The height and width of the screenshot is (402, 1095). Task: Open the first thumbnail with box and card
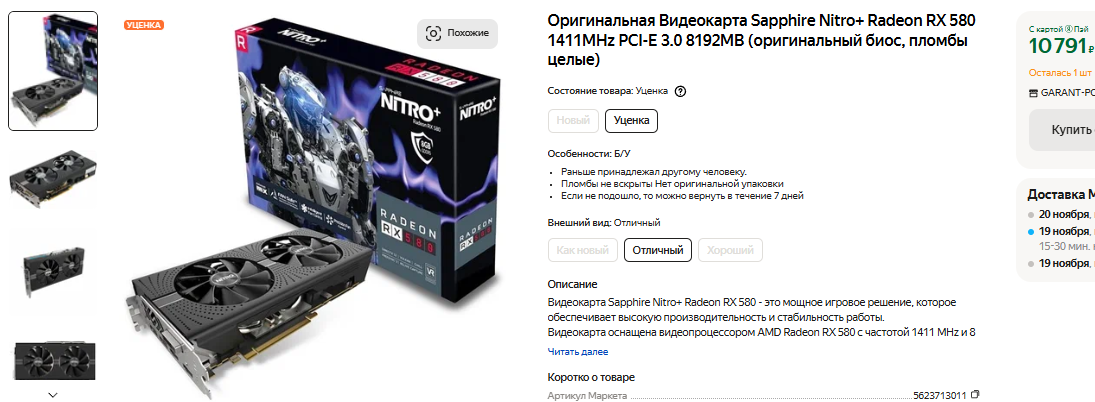point(53,70)
